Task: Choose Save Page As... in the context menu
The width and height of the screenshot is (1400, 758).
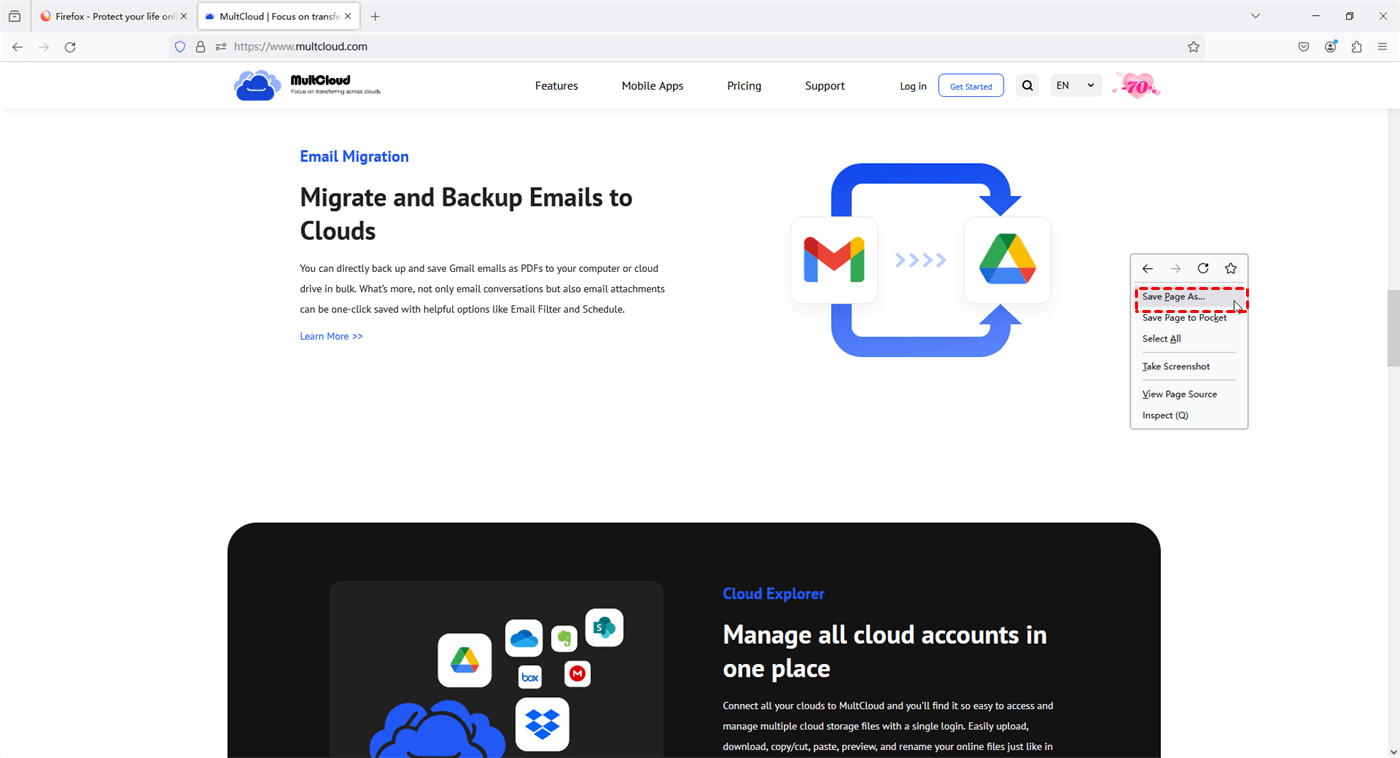Action: tap(1190, 297)
